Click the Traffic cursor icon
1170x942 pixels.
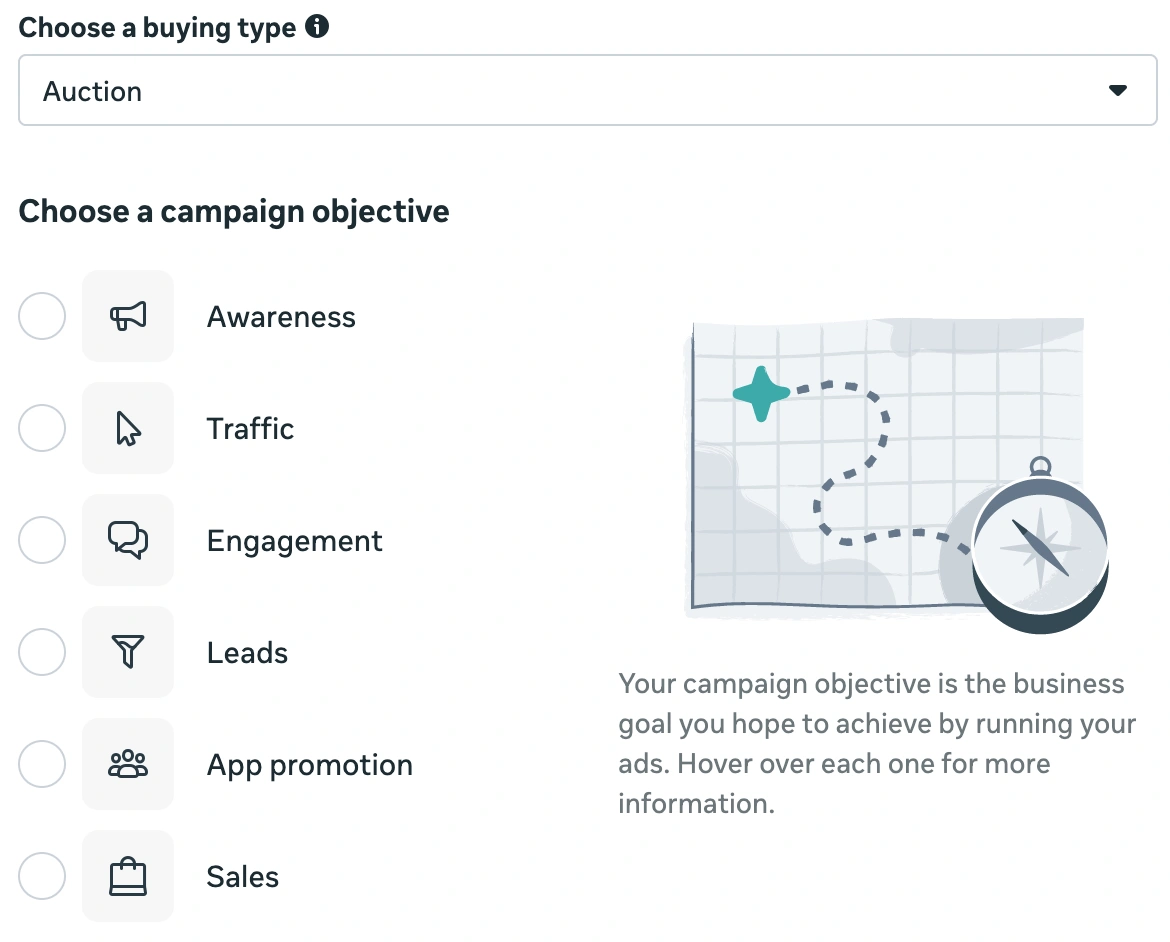(128, 428)
